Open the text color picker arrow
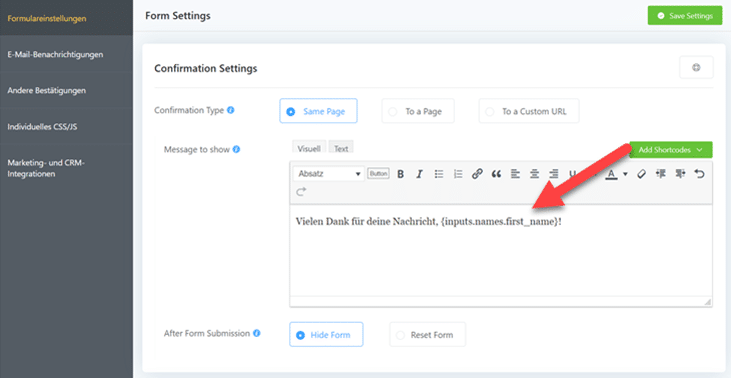Screen dimensions: 732x378 pos(625,175)
